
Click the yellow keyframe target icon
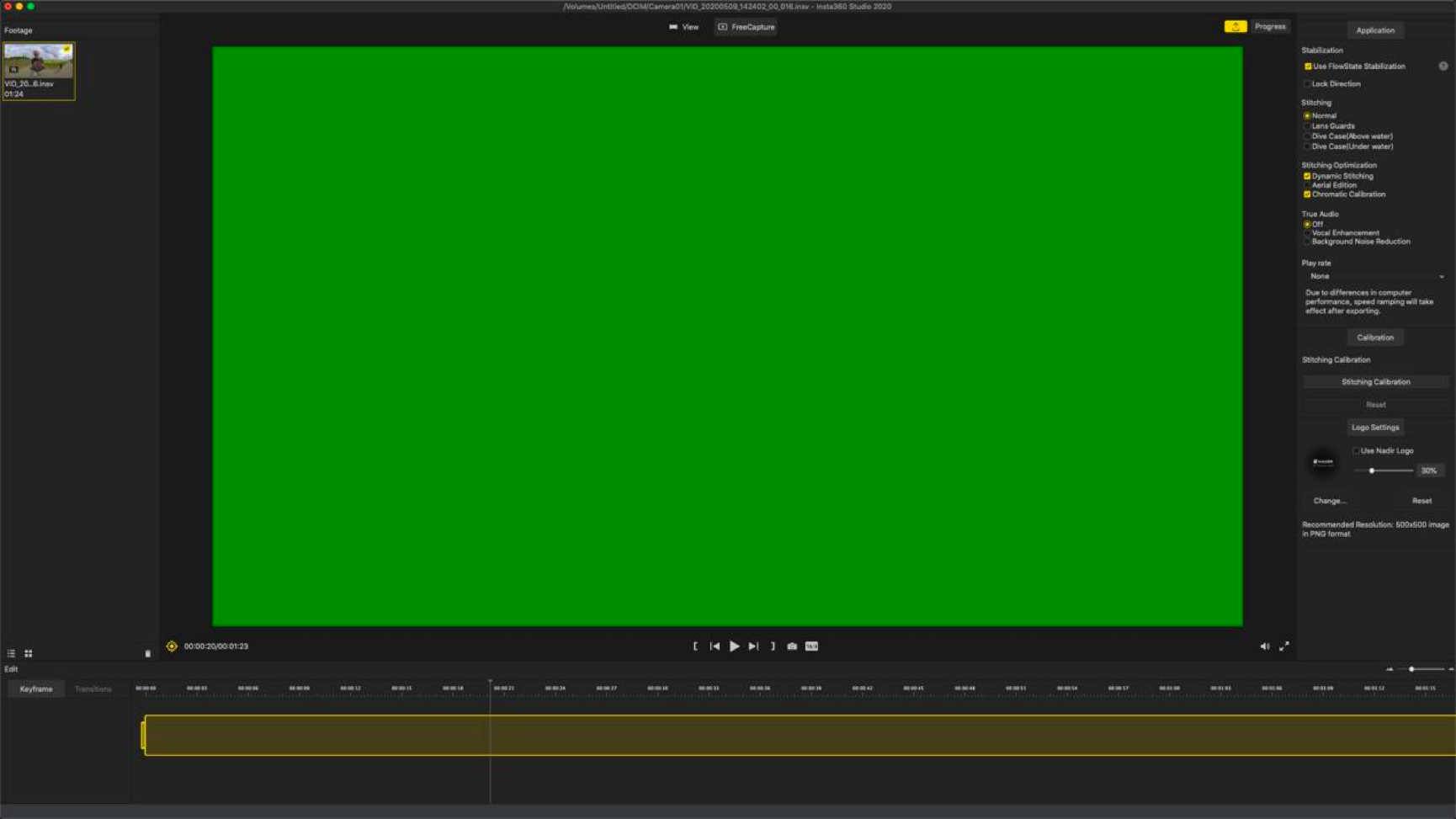(x=172, y=646)
